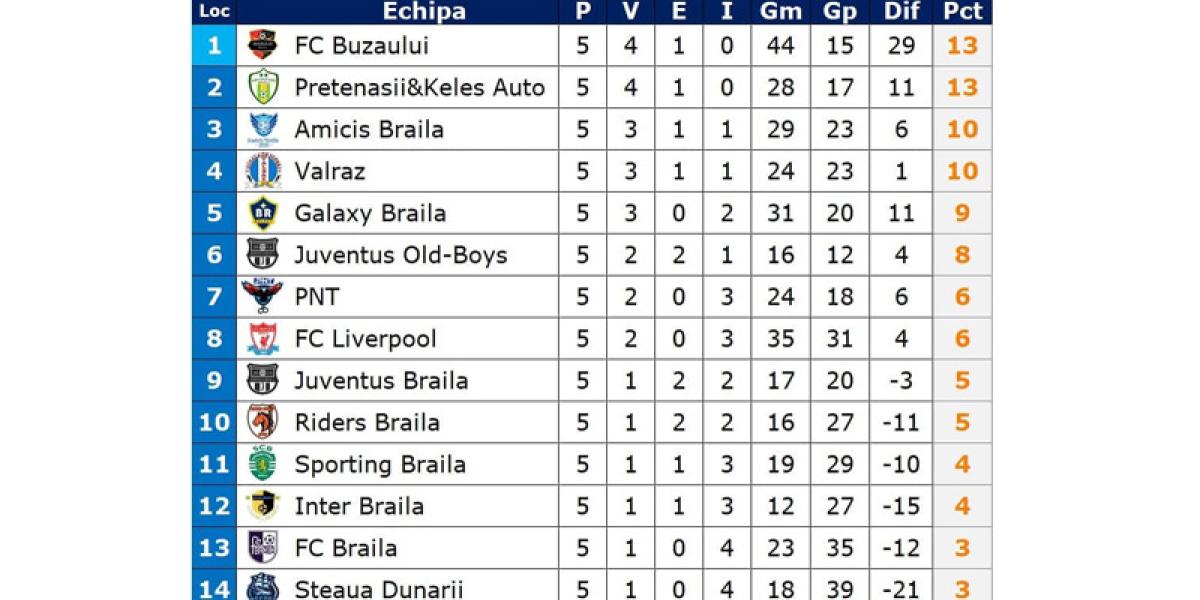Click the Inter Braila team logo
The width and height of the screenshot is (1200, 600).
point(262,506)
